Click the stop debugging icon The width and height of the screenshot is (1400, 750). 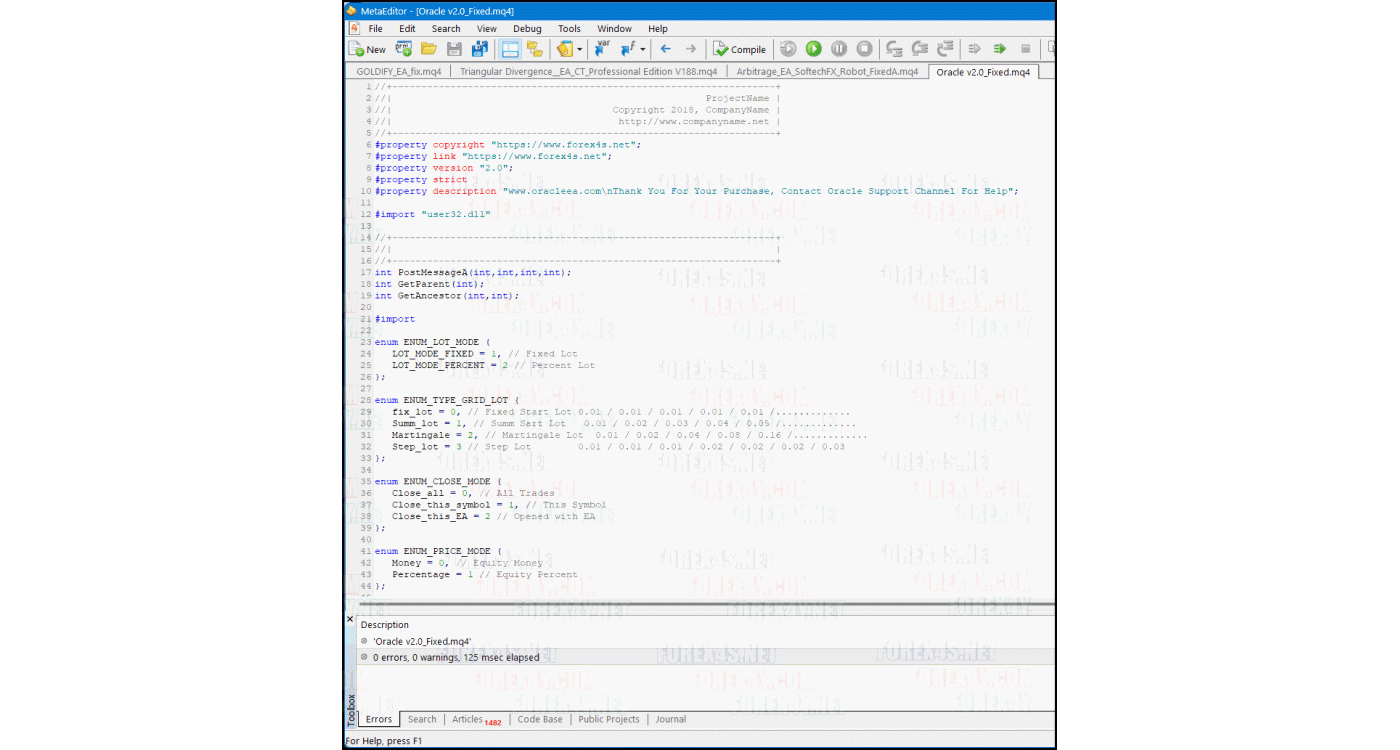pyautogui.click(x=864, y=49)
